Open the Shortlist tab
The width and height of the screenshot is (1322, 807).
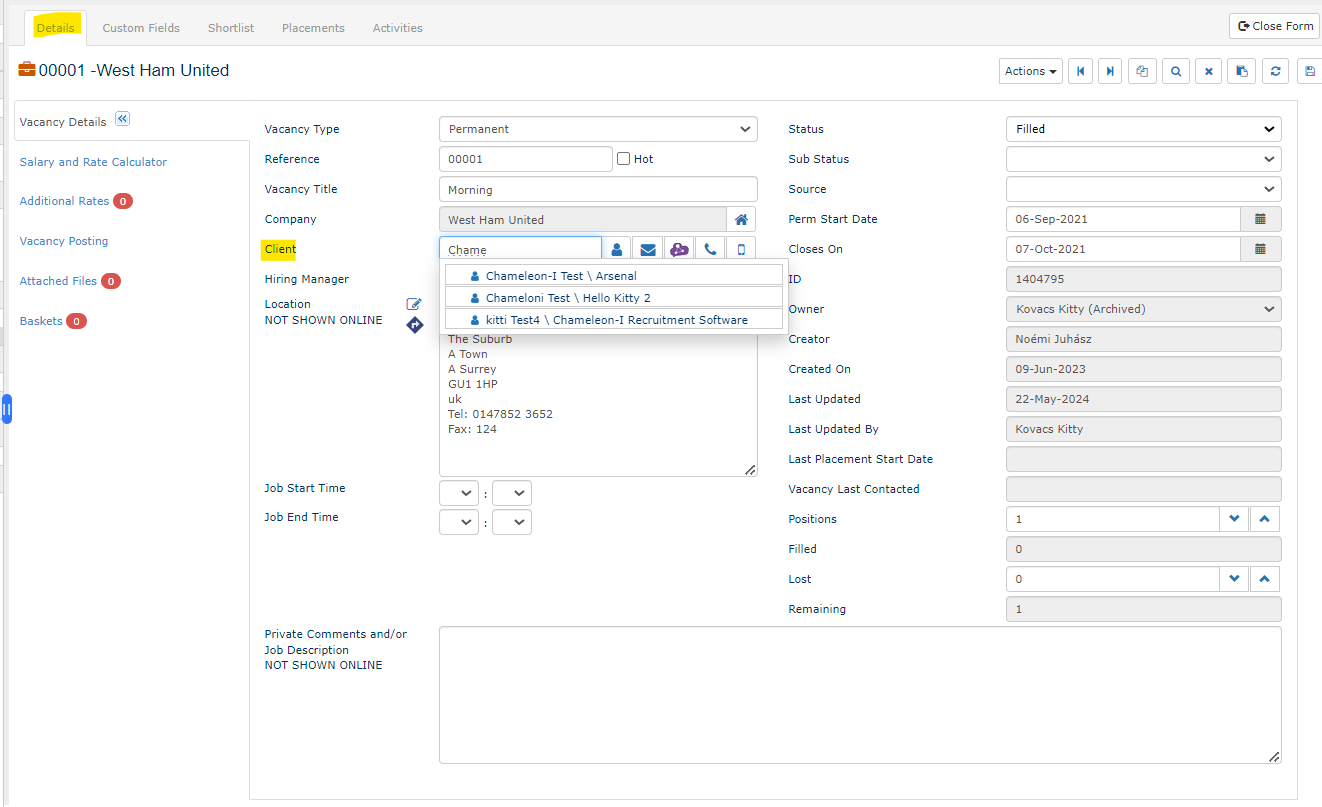coord(231,28)
